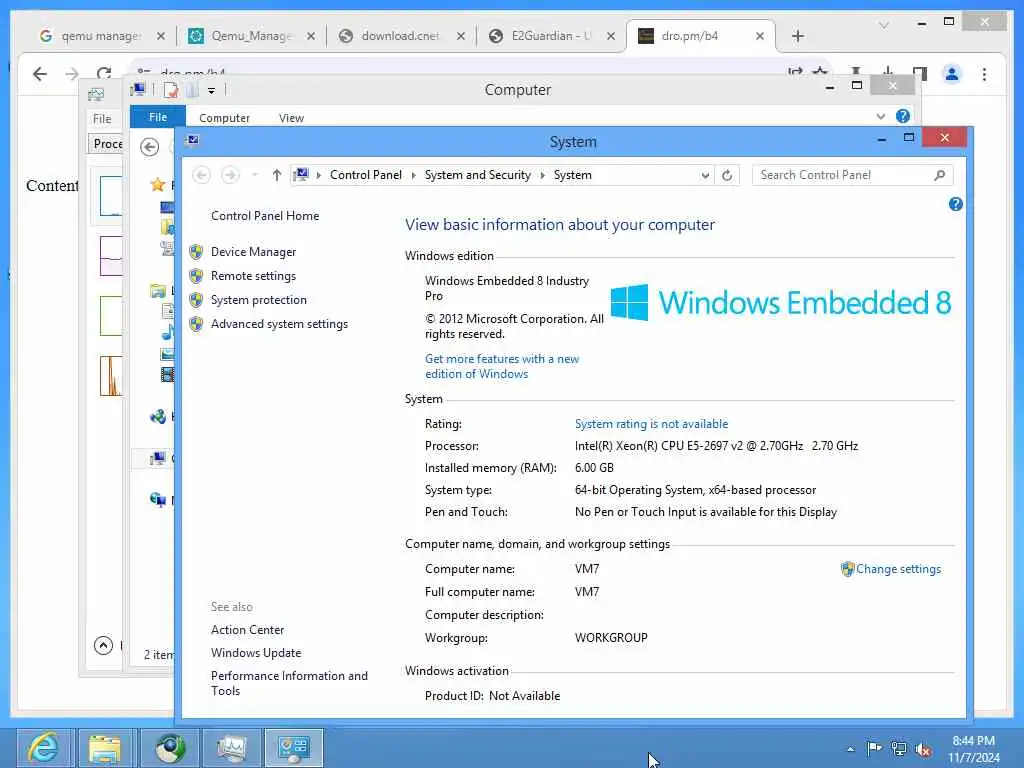Expand the arrow after Control Panel breadcrumb
The height and width of the screenshot is (768, 1024).
click(413, 175)
